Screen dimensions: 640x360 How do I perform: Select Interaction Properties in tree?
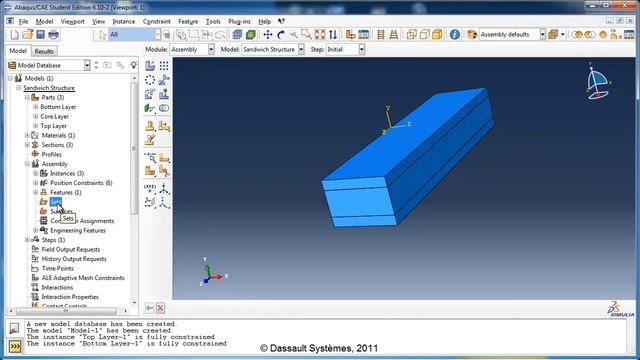coord(70,297)
